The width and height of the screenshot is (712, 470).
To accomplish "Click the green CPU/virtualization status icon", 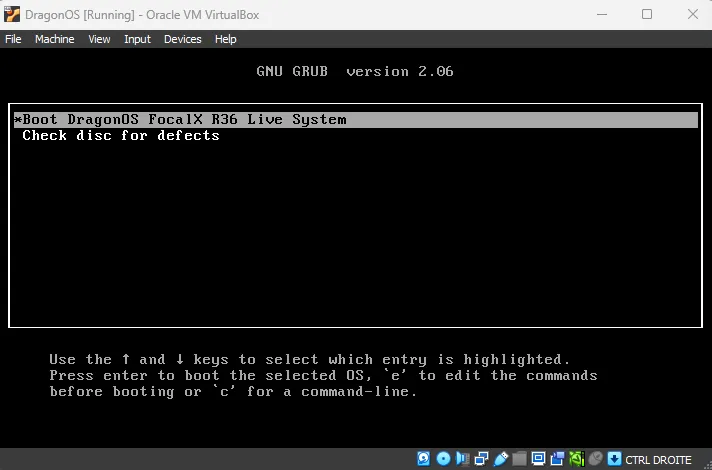I will click(577, 459).
